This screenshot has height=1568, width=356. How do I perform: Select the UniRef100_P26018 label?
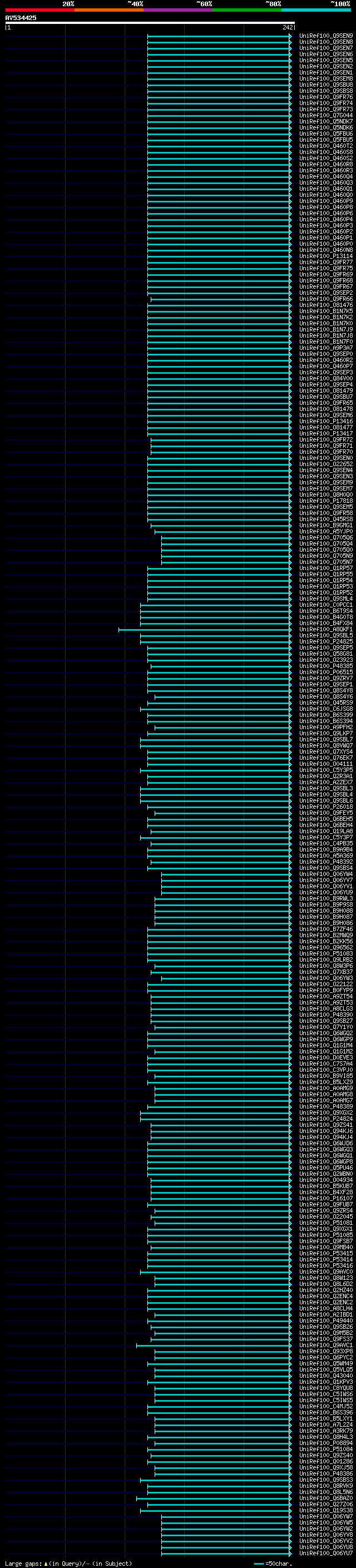tap(326, 807)
